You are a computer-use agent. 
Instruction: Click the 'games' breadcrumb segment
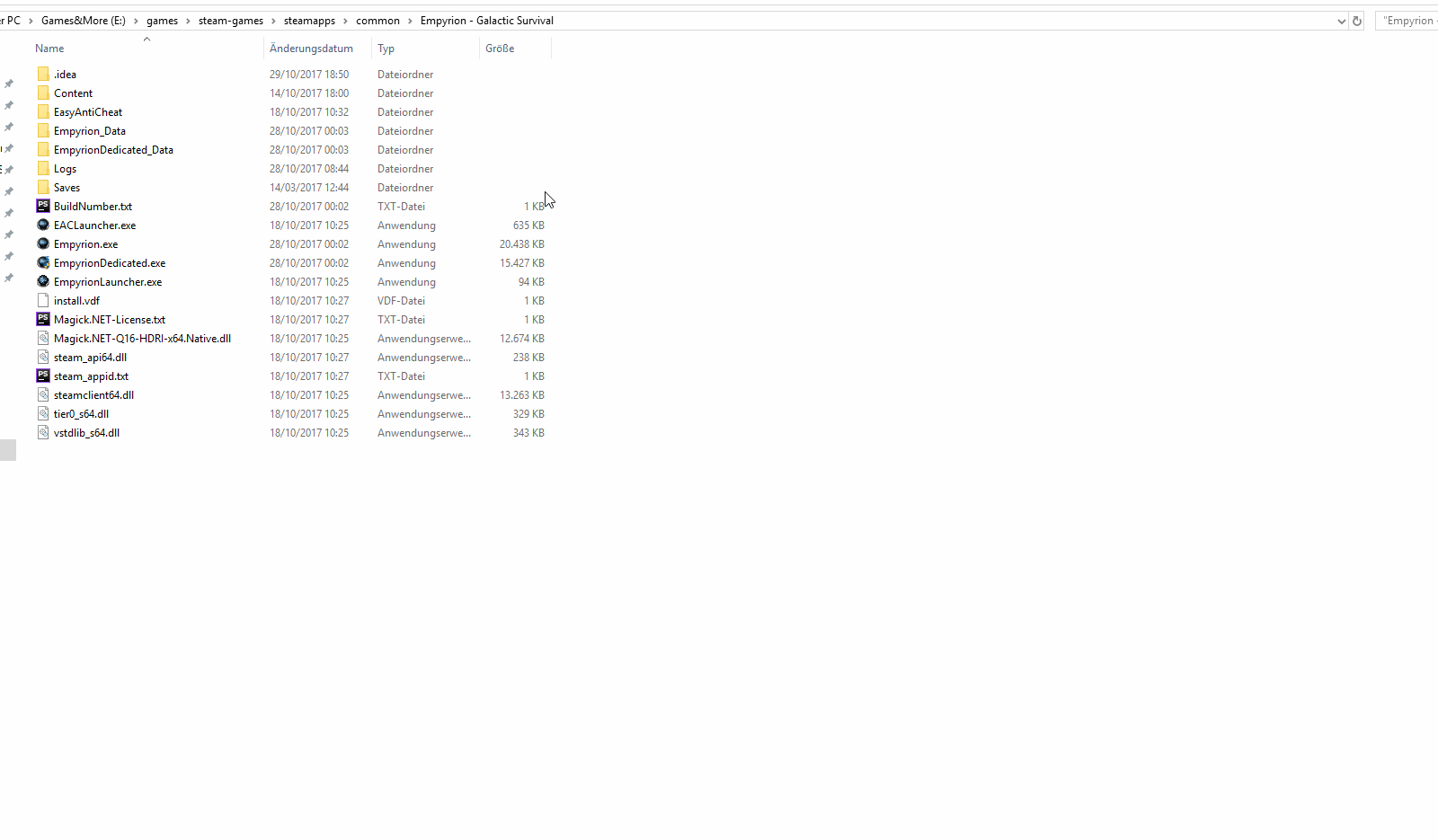162,21
